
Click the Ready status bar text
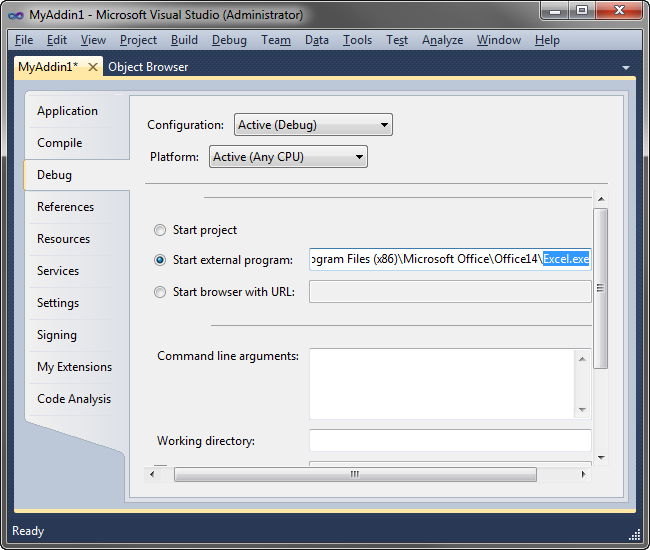click(28, 531)
